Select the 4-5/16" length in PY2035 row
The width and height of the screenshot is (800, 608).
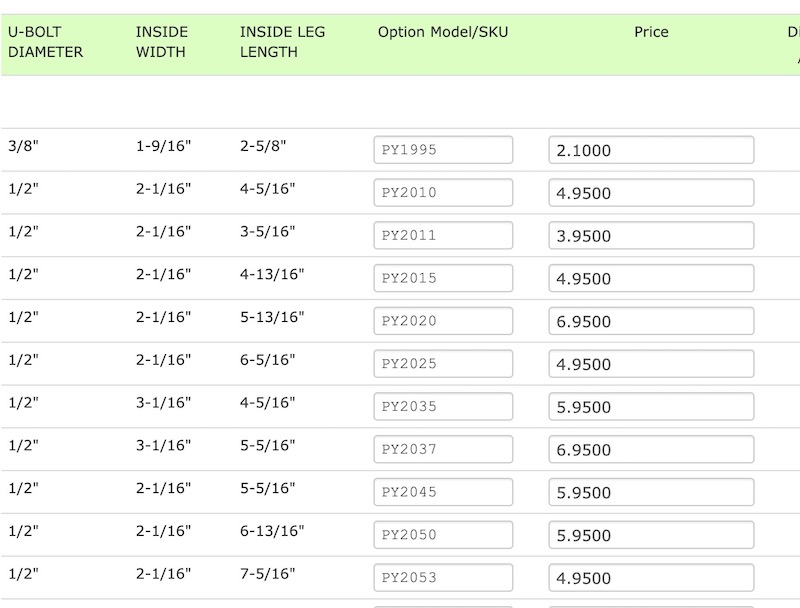pos(267,403)
